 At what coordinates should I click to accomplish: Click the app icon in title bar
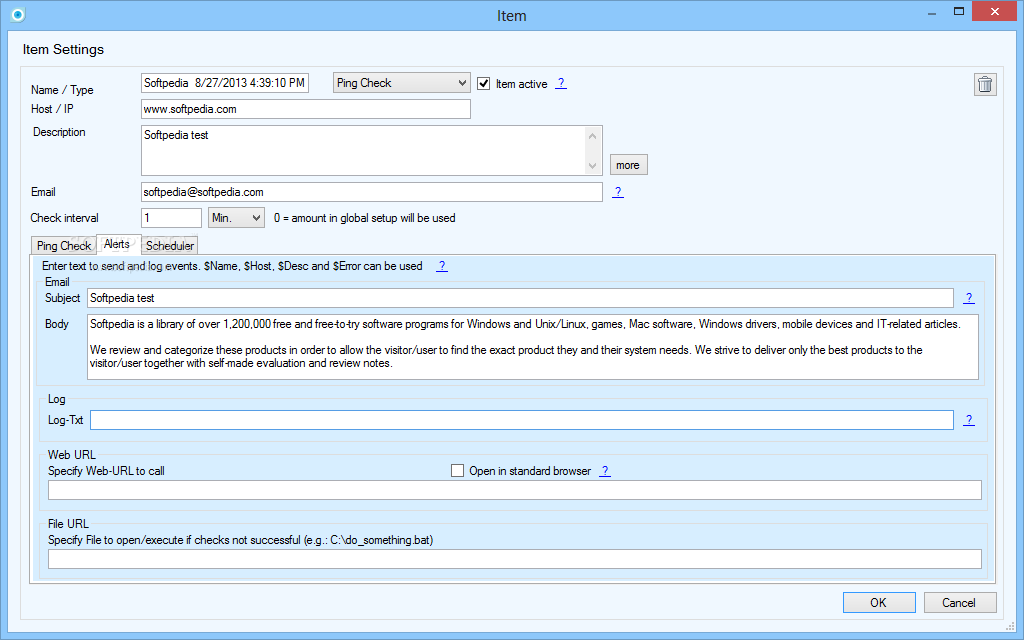[x=18, y=14]
